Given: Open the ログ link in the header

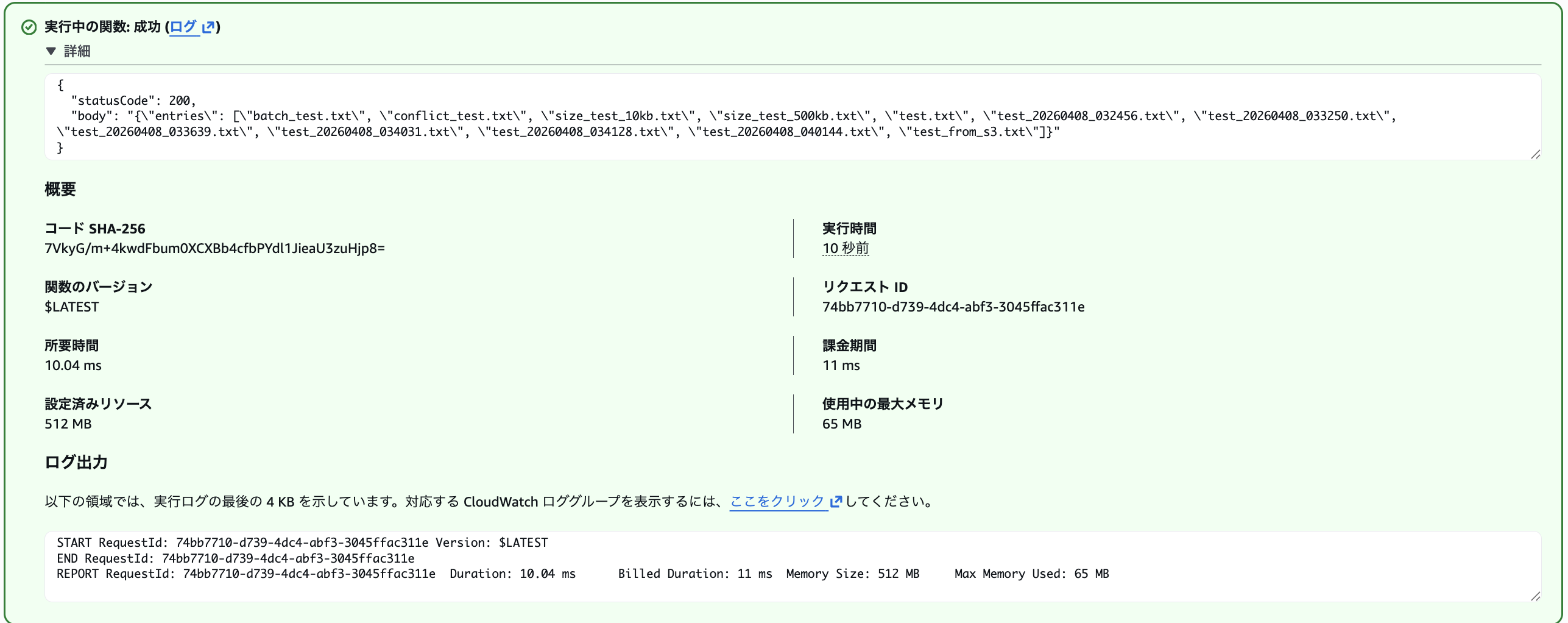Looking at the screenshot, I should point(184,26).
